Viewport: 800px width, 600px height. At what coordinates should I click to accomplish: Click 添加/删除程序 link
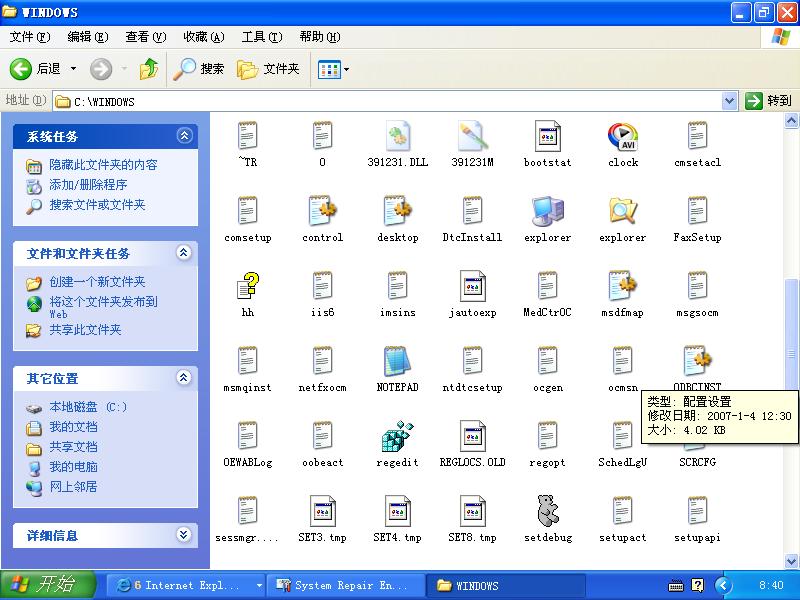click(88, 185)
